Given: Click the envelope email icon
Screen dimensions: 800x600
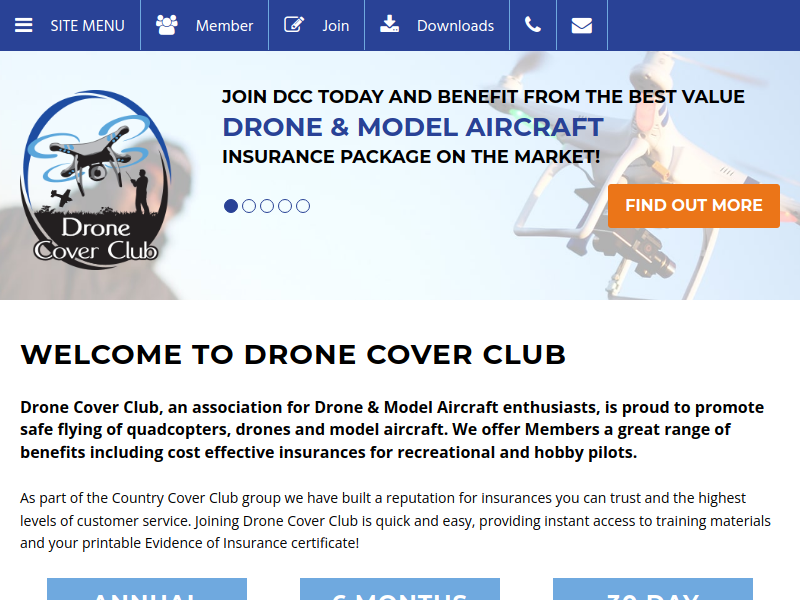Looking at the screenshot, I should pos(582,26).
